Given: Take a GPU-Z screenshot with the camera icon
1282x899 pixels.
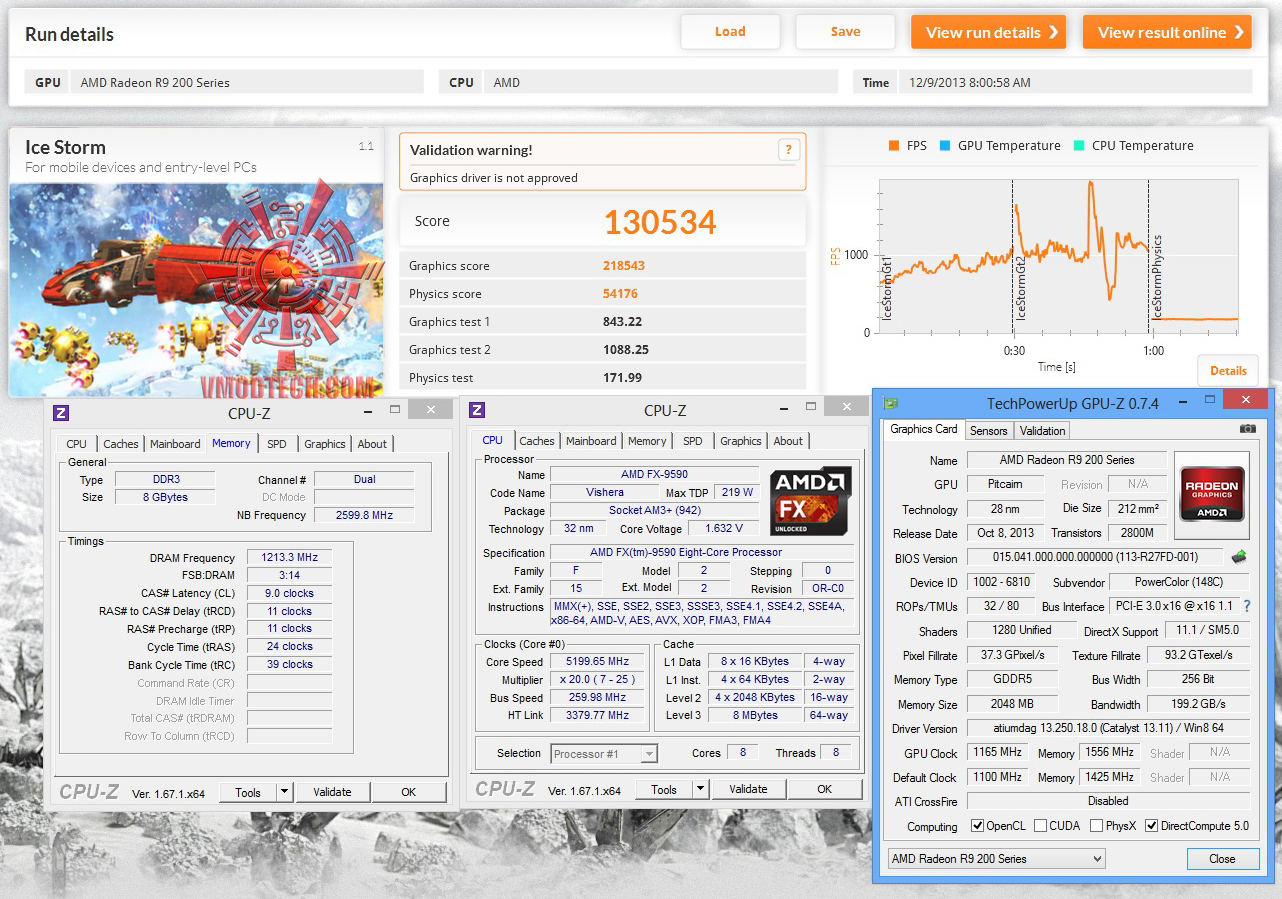Looking at the screenshot, I should 1247,428.
